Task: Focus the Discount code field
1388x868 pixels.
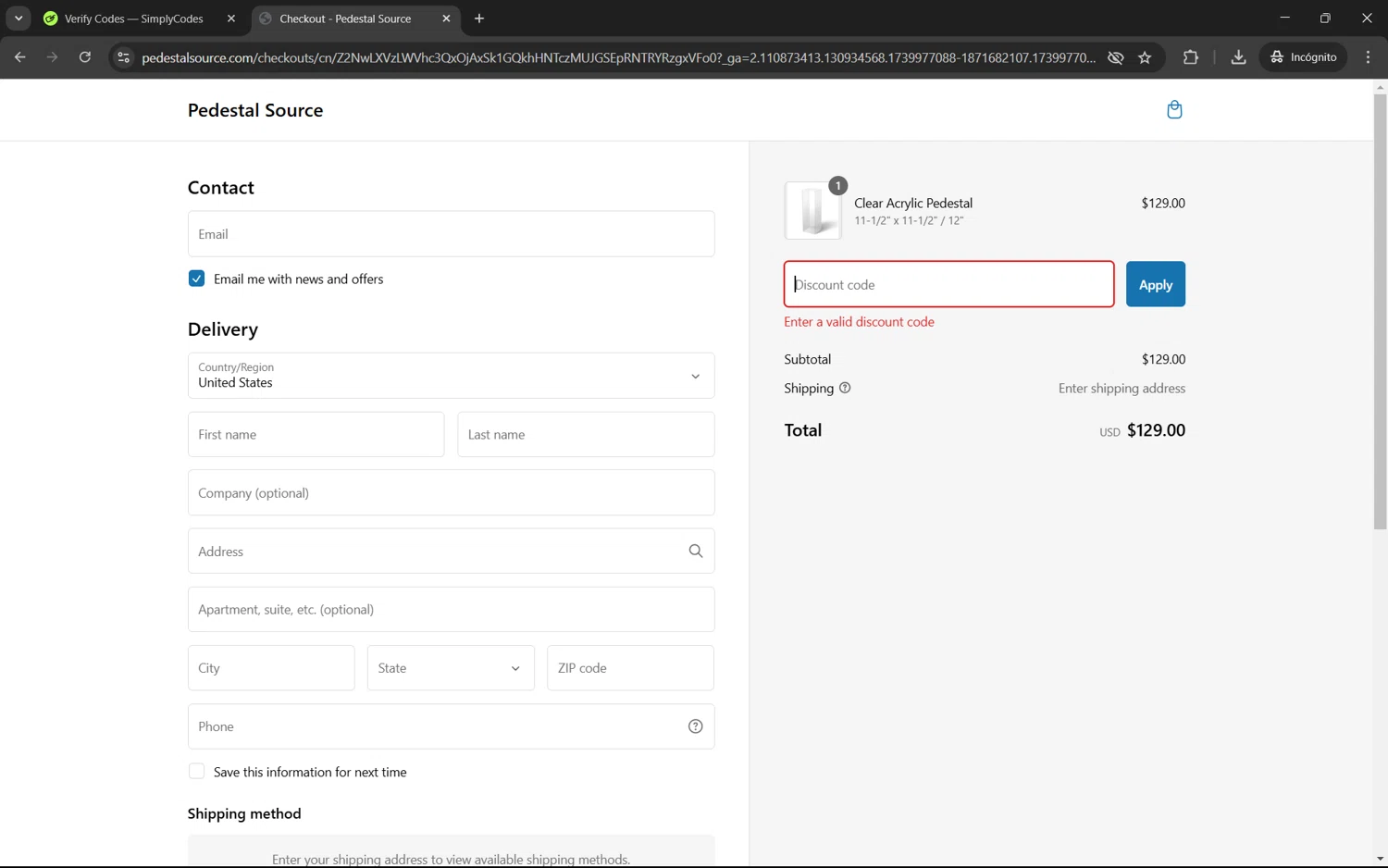Action: 948,284
